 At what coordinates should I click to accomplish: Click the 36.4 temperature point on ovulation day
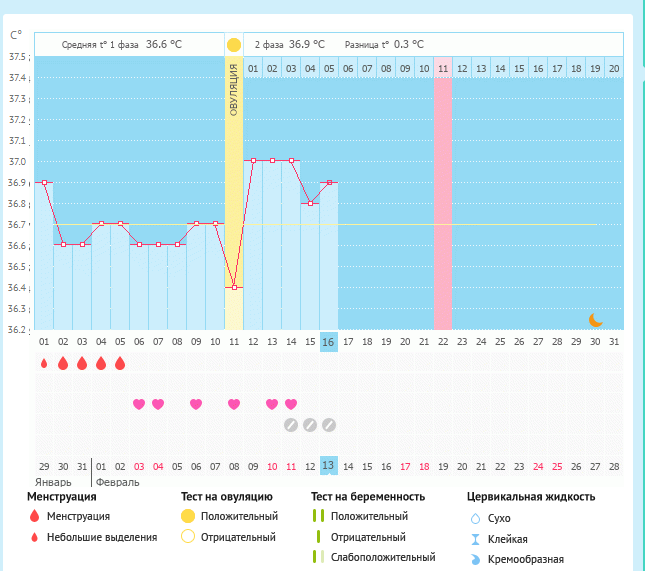[x=234, y=287]
